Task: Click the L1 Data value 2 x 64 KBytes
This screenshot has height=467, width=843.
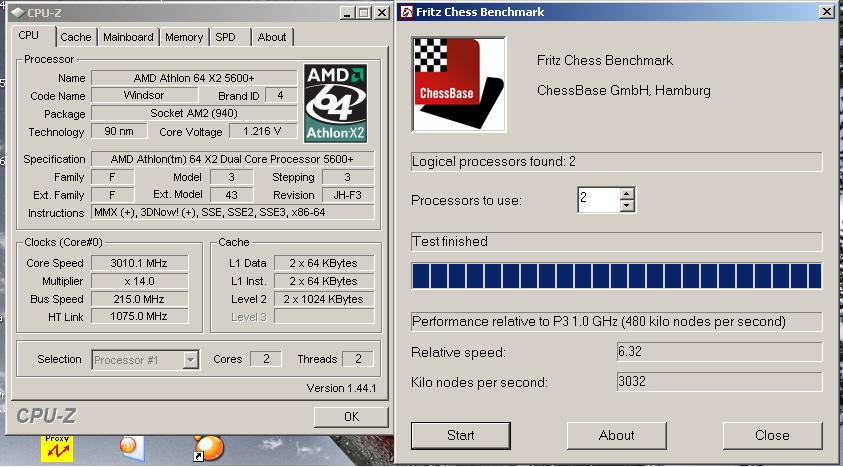Action: (324, 263)
